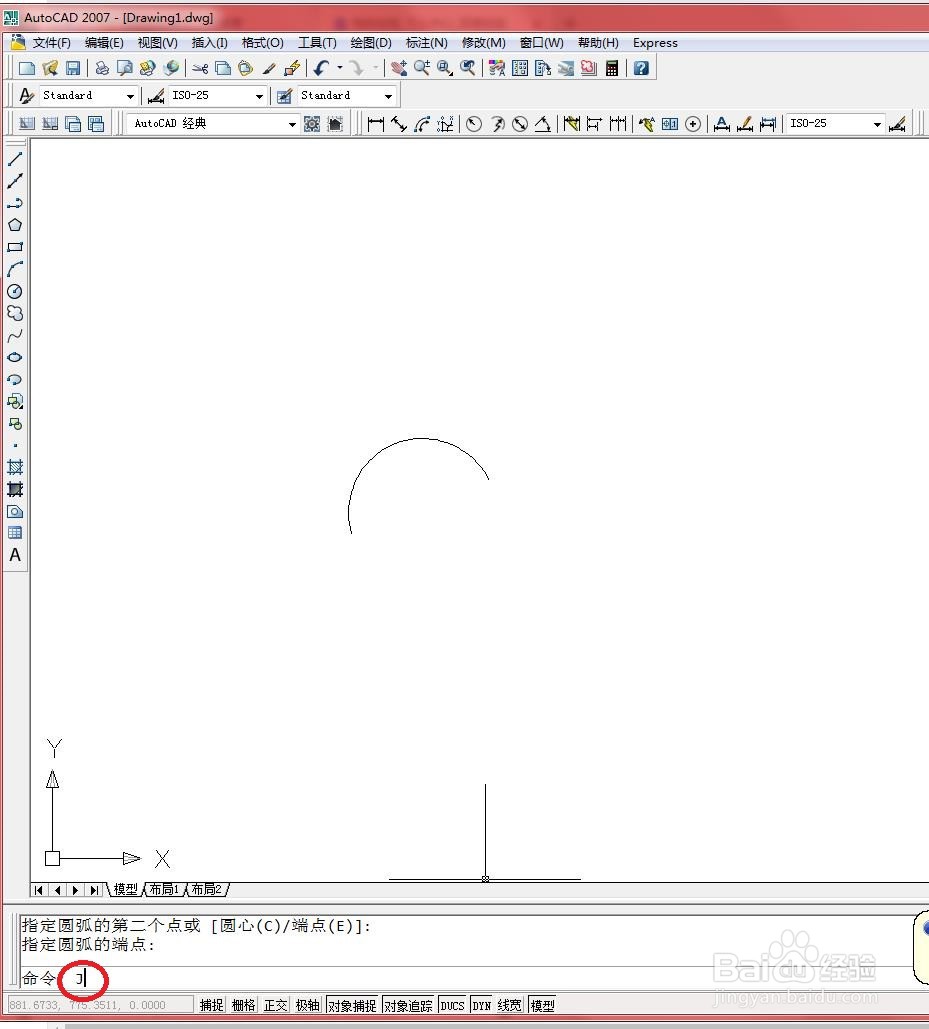Switch to the 布局1 layout tab
Image resolution: width=929 pixels, height=1029 pixels.
click(x=164, y=889)
